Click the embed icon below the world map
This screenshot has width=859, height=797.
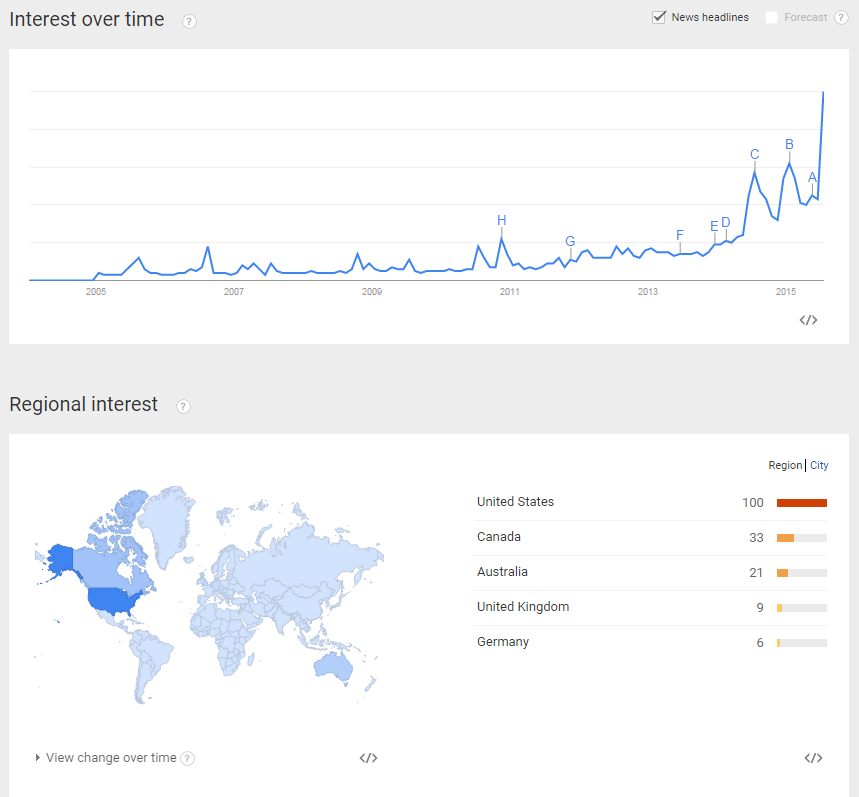tap(368, 758)
